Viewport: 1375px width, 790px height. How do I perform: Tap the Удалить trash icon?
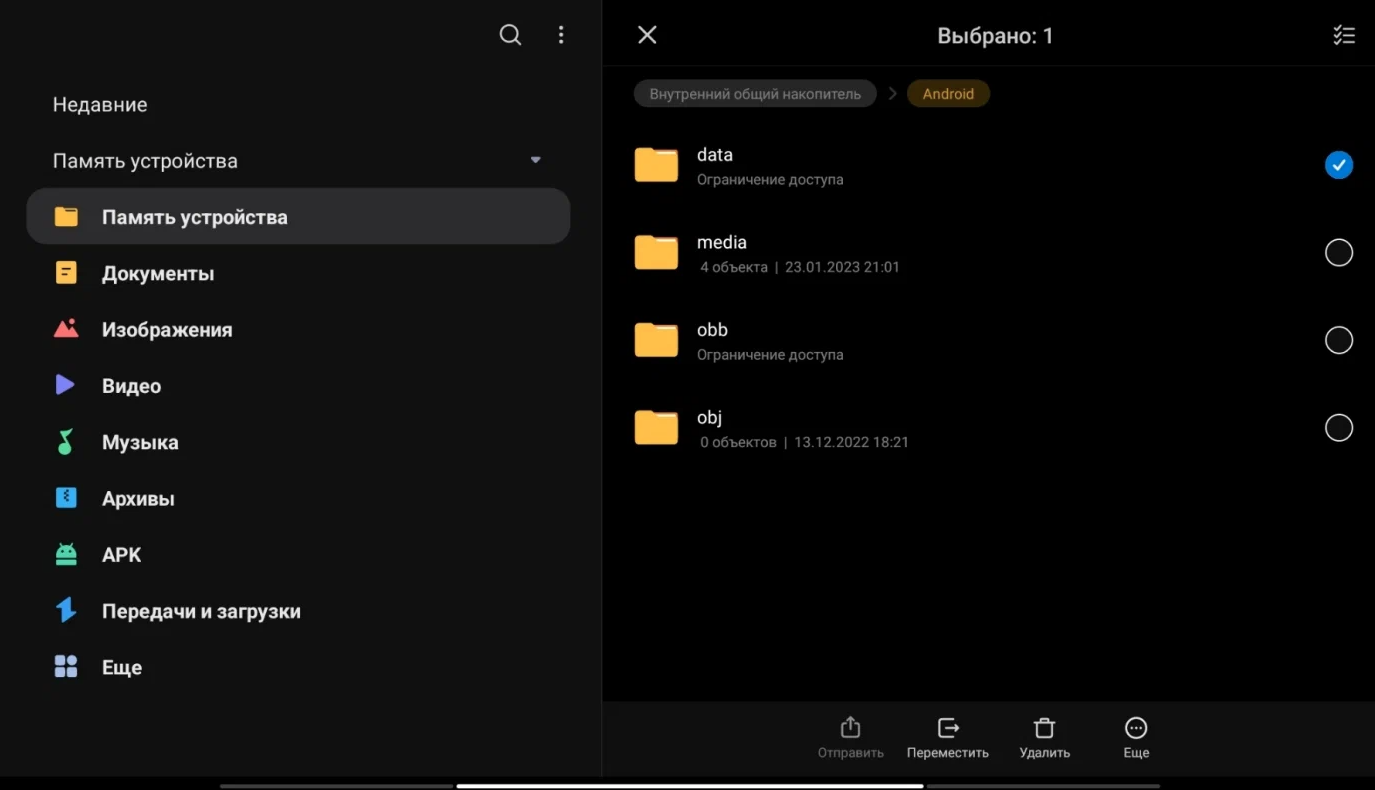(1044, 727)
